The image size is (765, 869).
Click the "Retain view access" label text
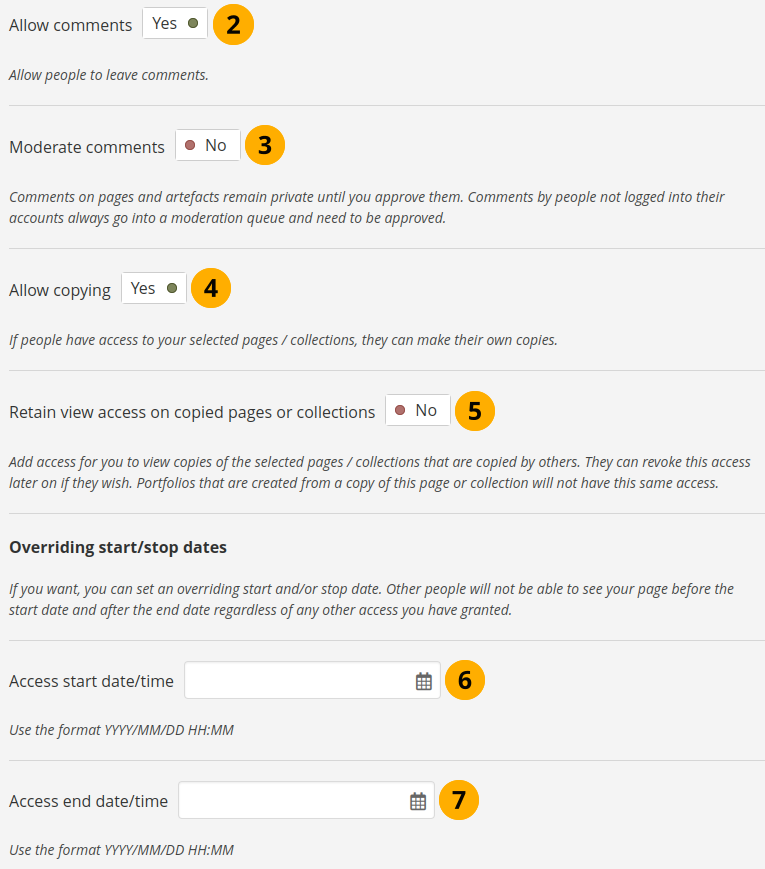pyautogui.click(x=192, y=412)
